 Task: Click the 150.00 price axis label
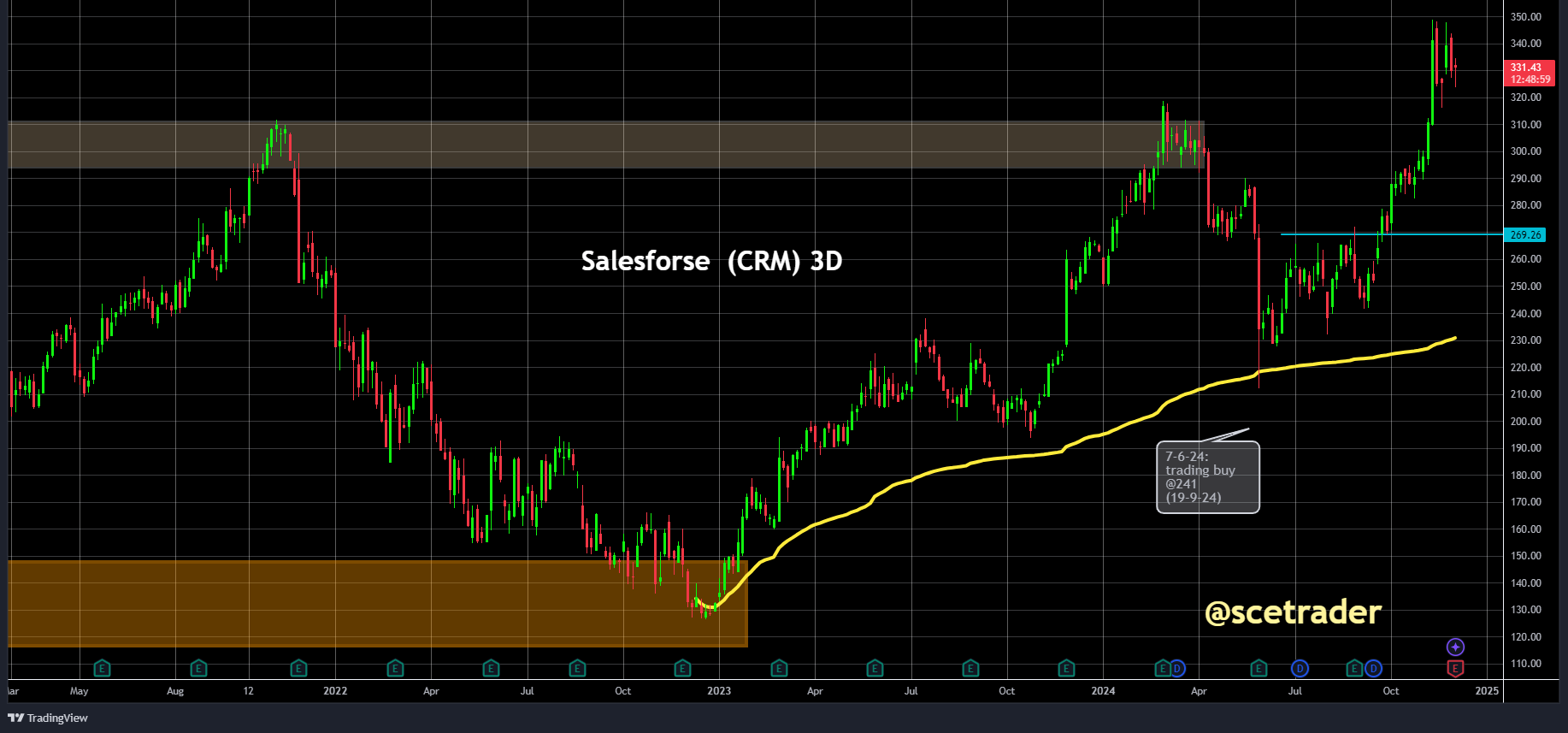click(x=1526, y=556)
